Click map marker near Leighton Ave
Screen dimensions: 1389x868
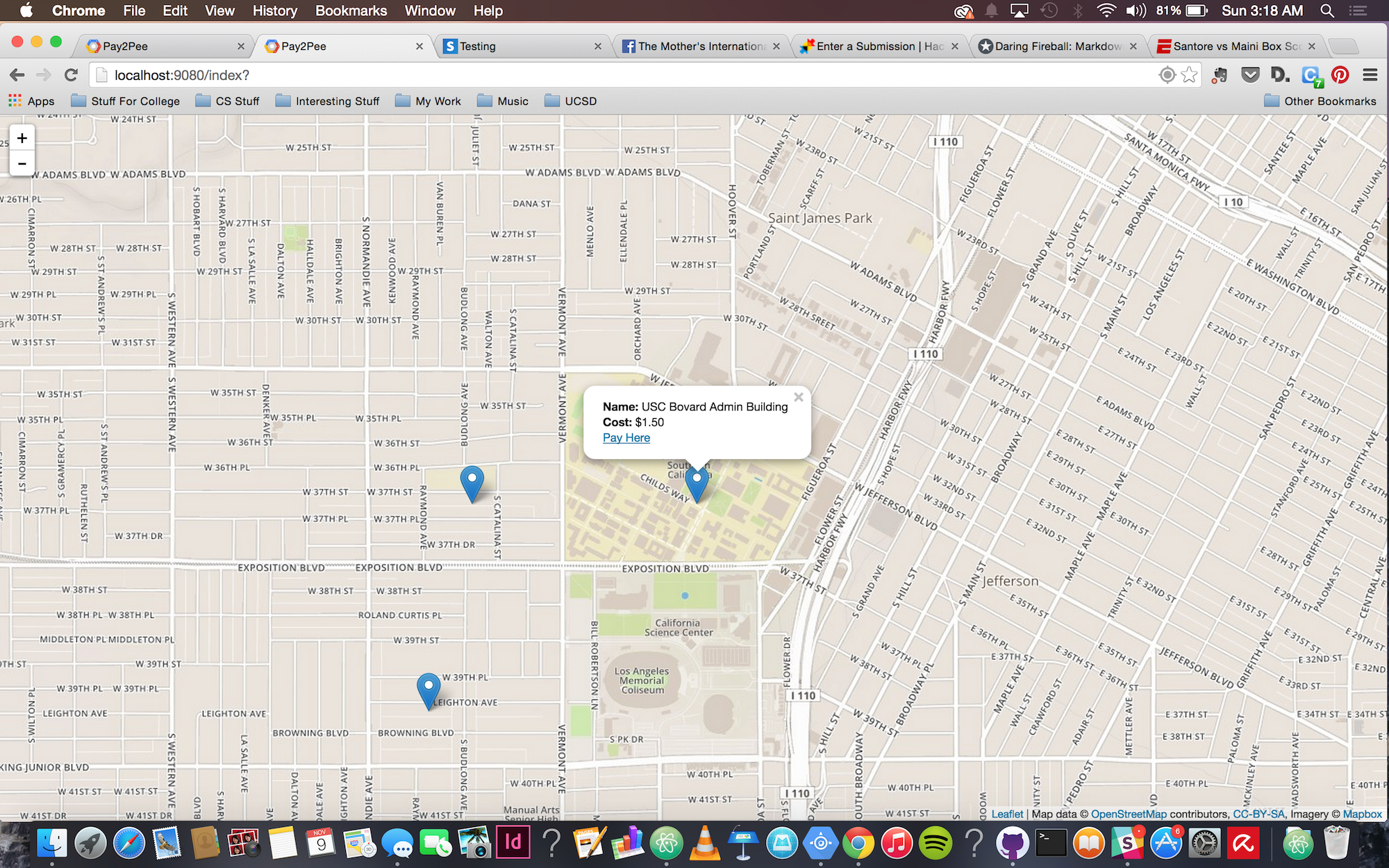click(x=429, y=688)
